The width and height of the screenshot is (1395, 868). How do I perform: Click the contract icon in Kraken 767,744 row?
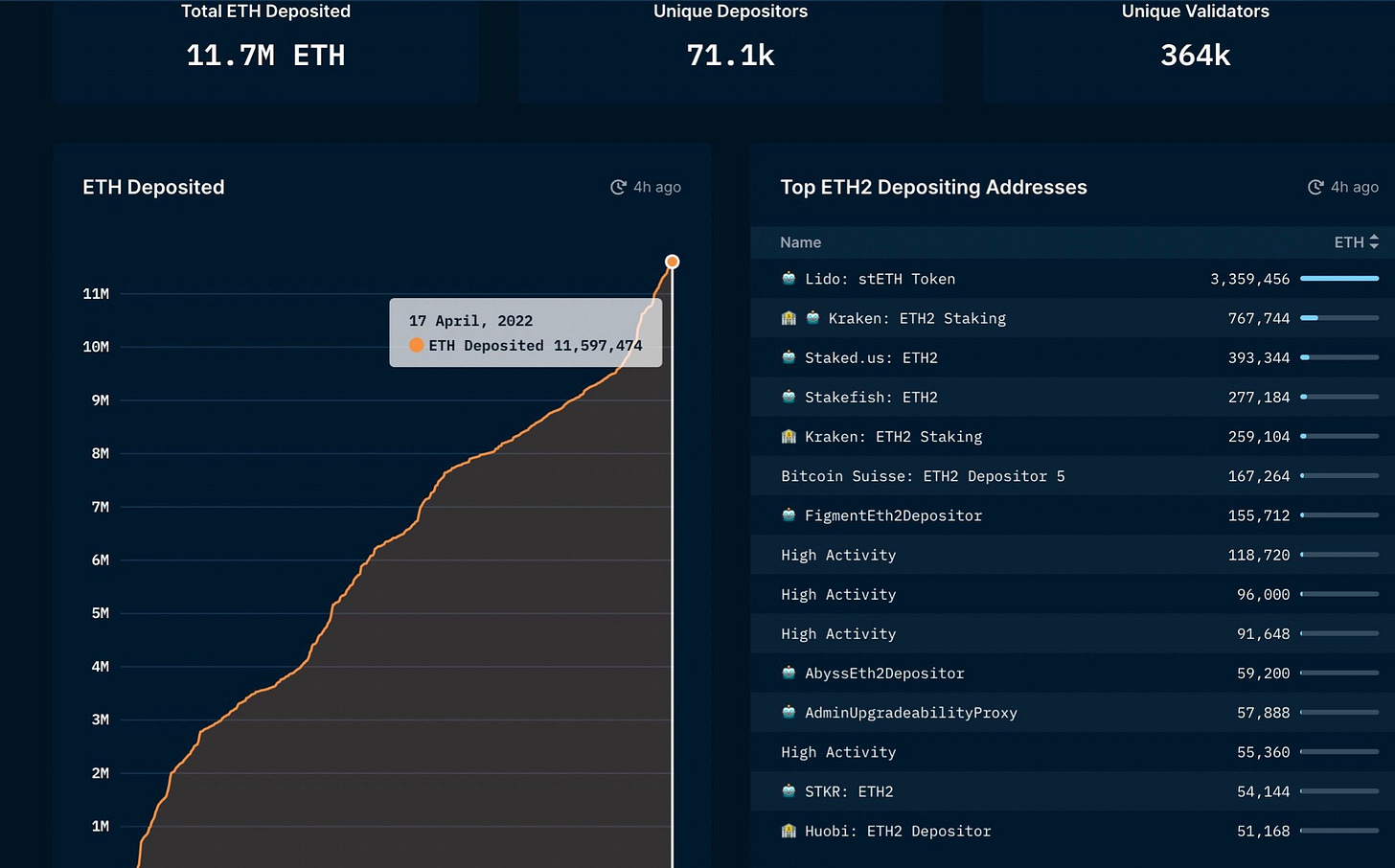pyautogui.click(x=812, y=318)
